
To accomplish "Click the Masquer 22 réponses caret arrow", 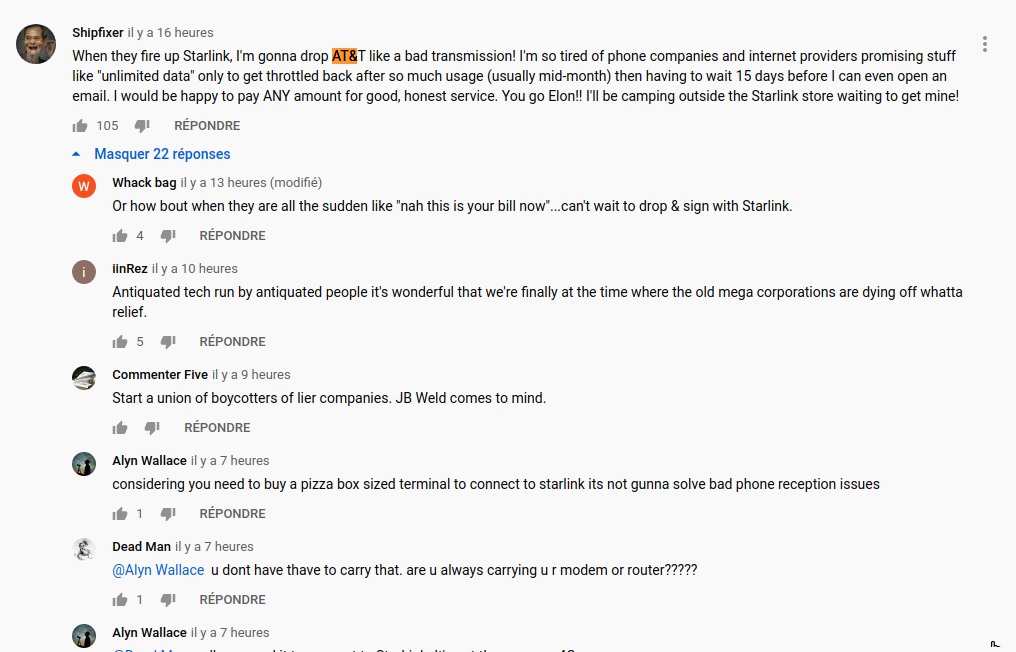I will [76, 154].
